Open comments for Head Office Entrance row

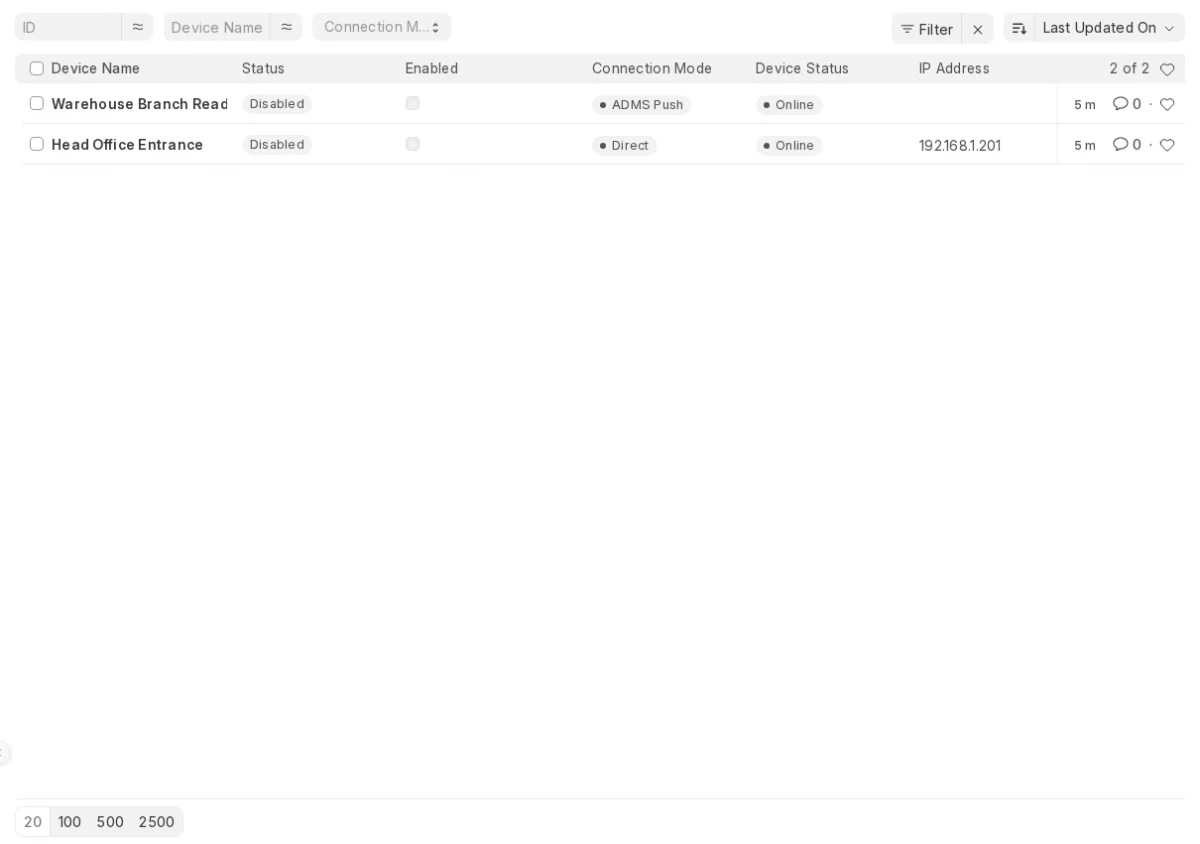(1127, 145)
